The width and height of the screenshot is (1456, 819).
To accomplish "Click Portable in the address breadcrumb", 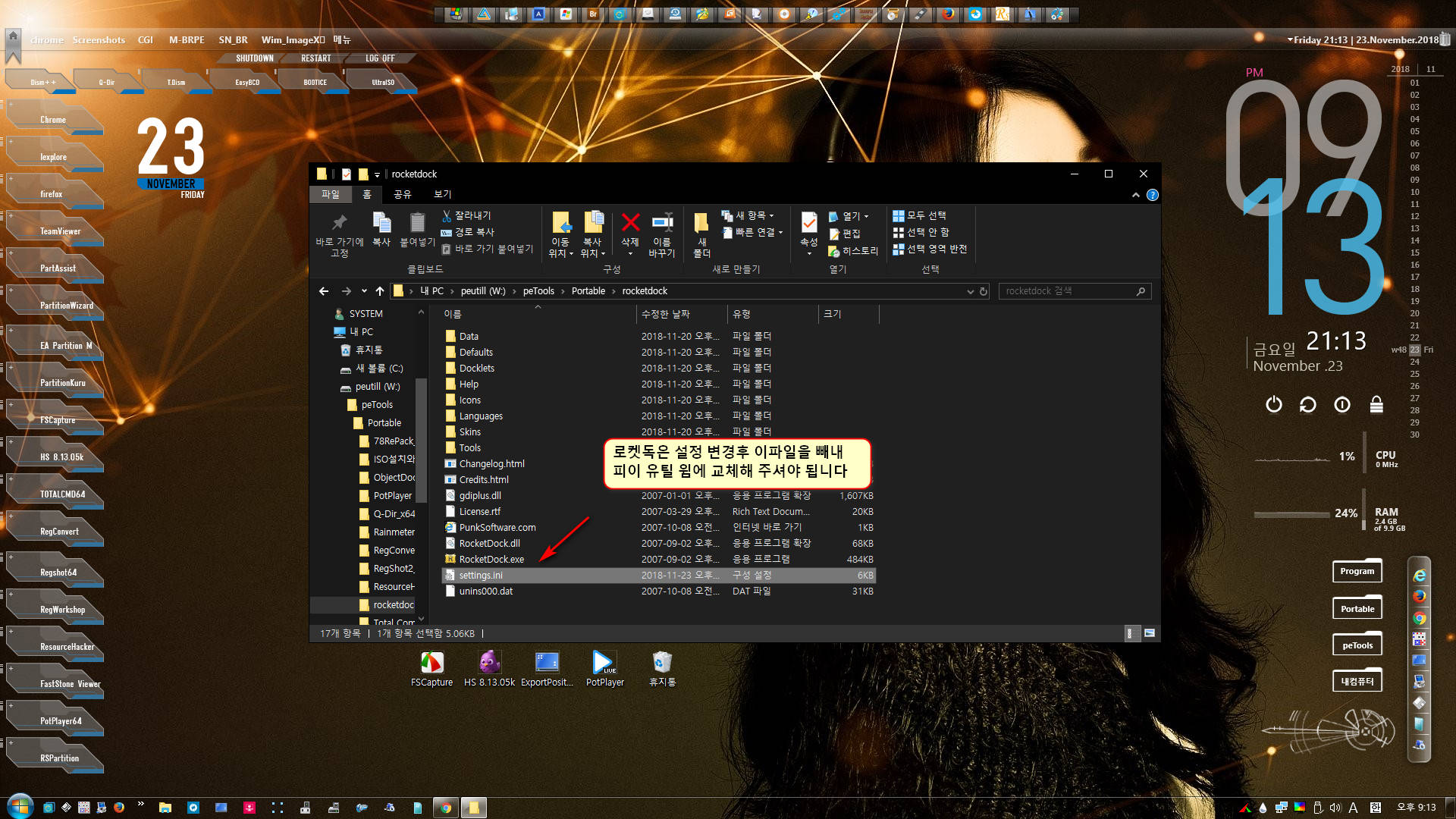I will 588,291.
